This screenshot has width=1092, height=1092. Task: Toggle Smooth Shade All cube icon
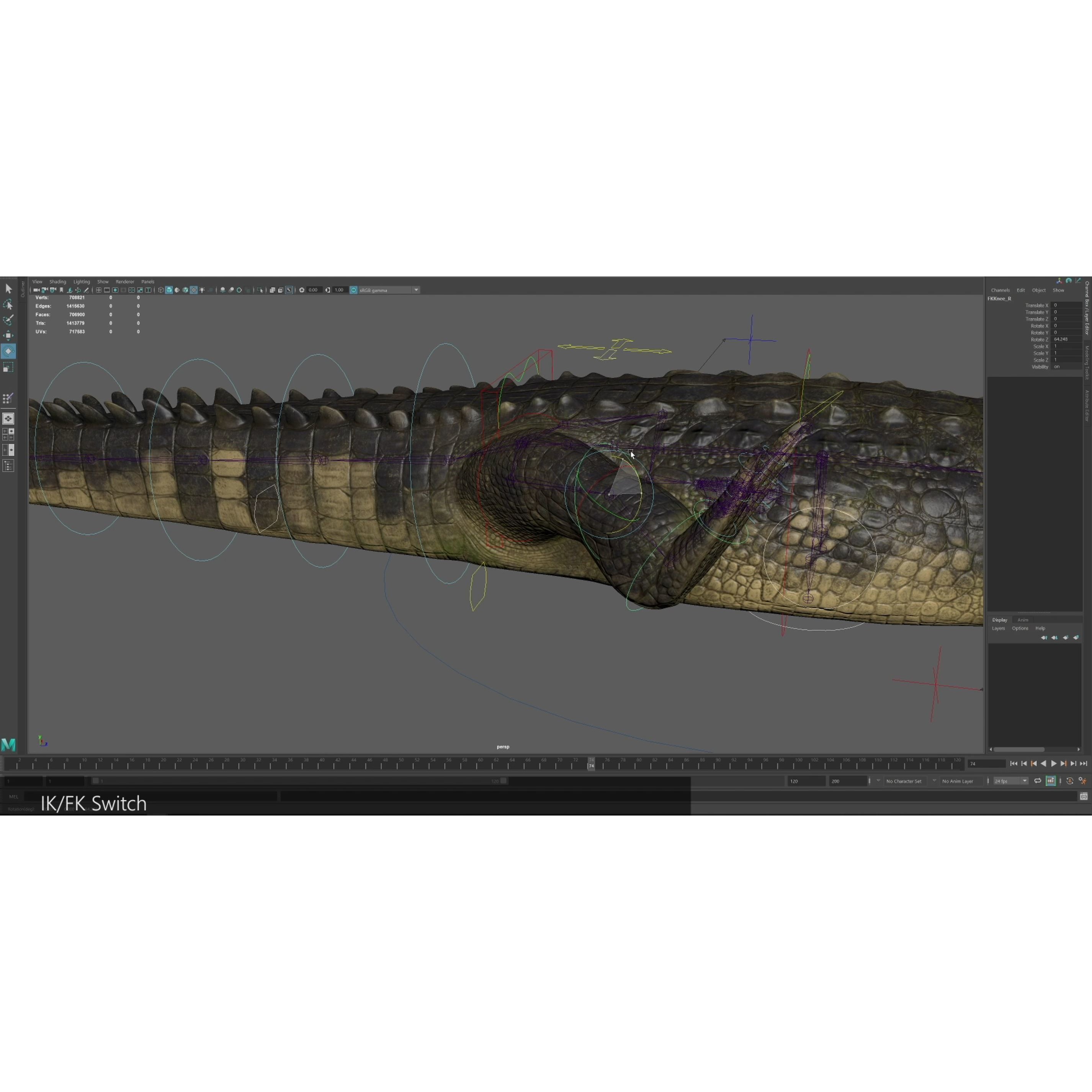(170, 290)
